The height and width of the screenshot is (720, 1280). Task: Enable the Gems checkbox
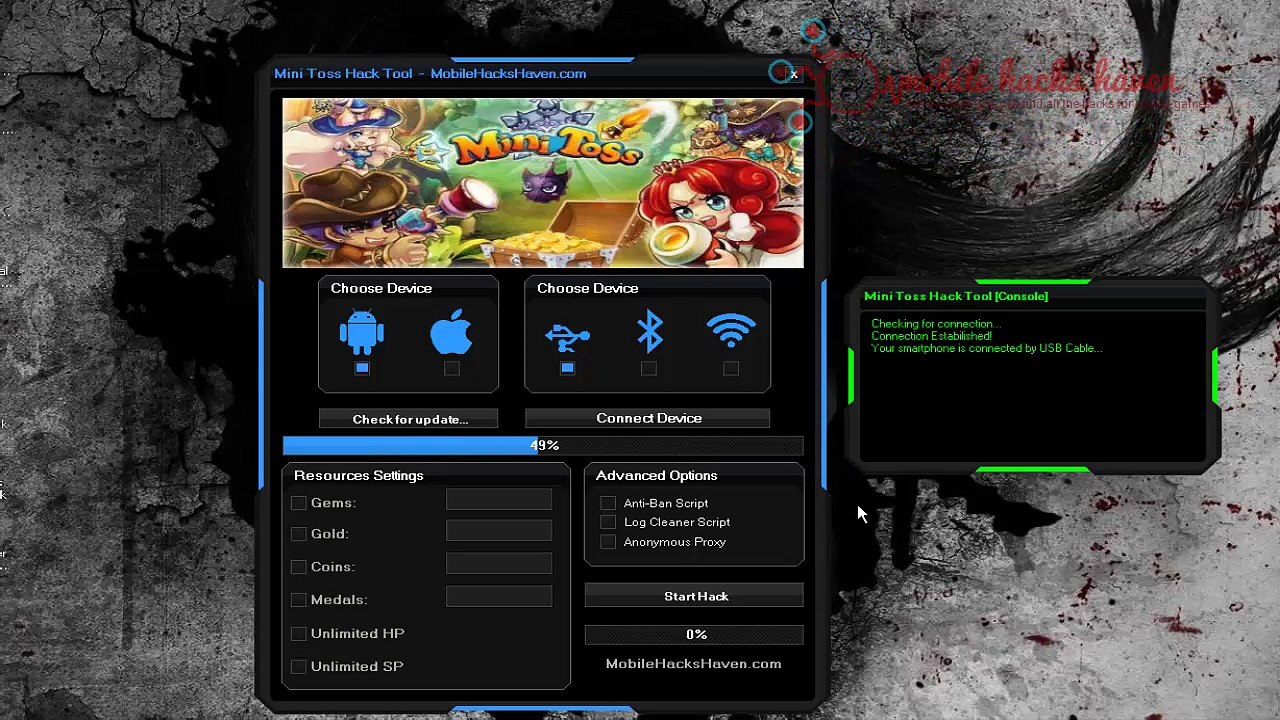point(299,503)
